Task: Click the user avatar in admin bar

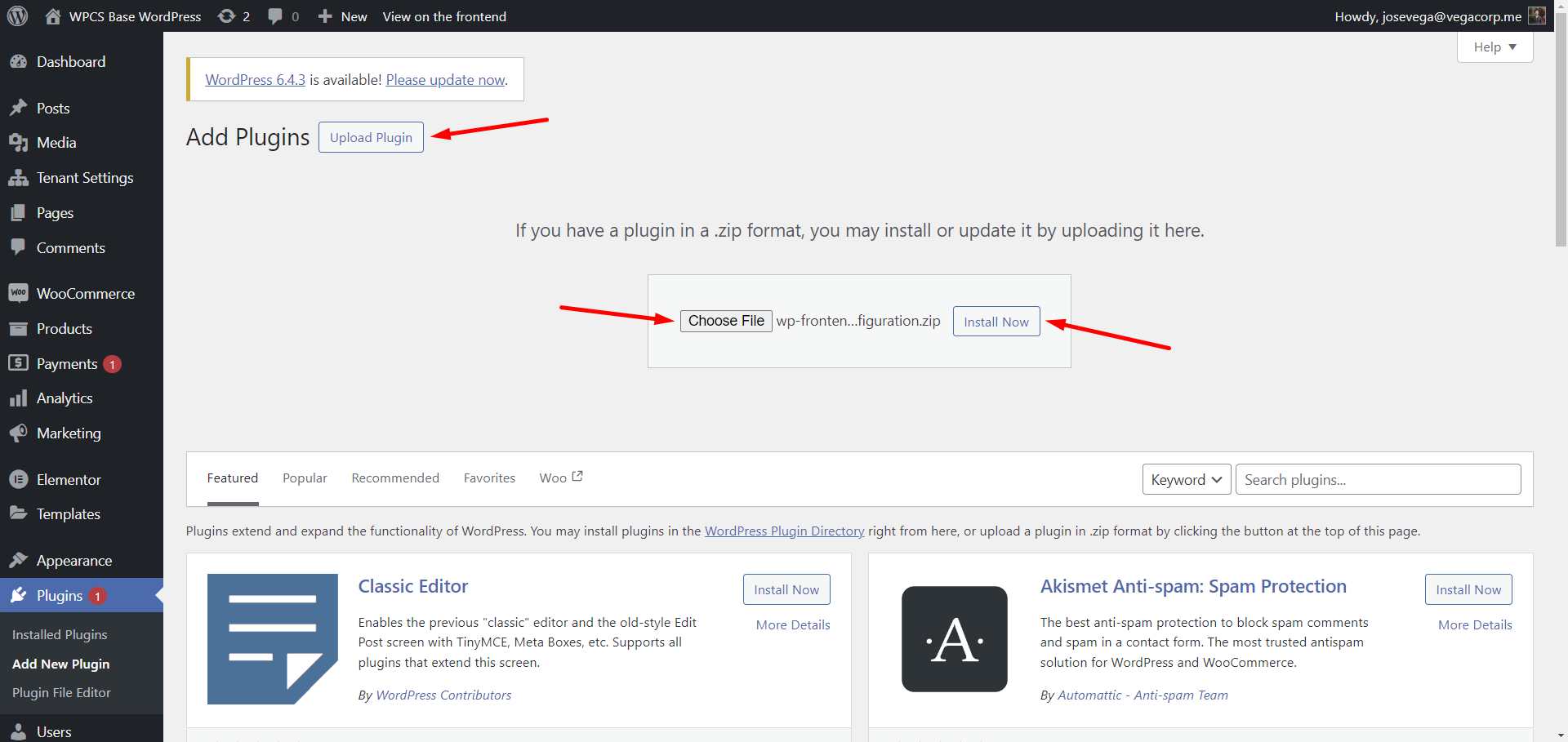Action: point(1537,16)
